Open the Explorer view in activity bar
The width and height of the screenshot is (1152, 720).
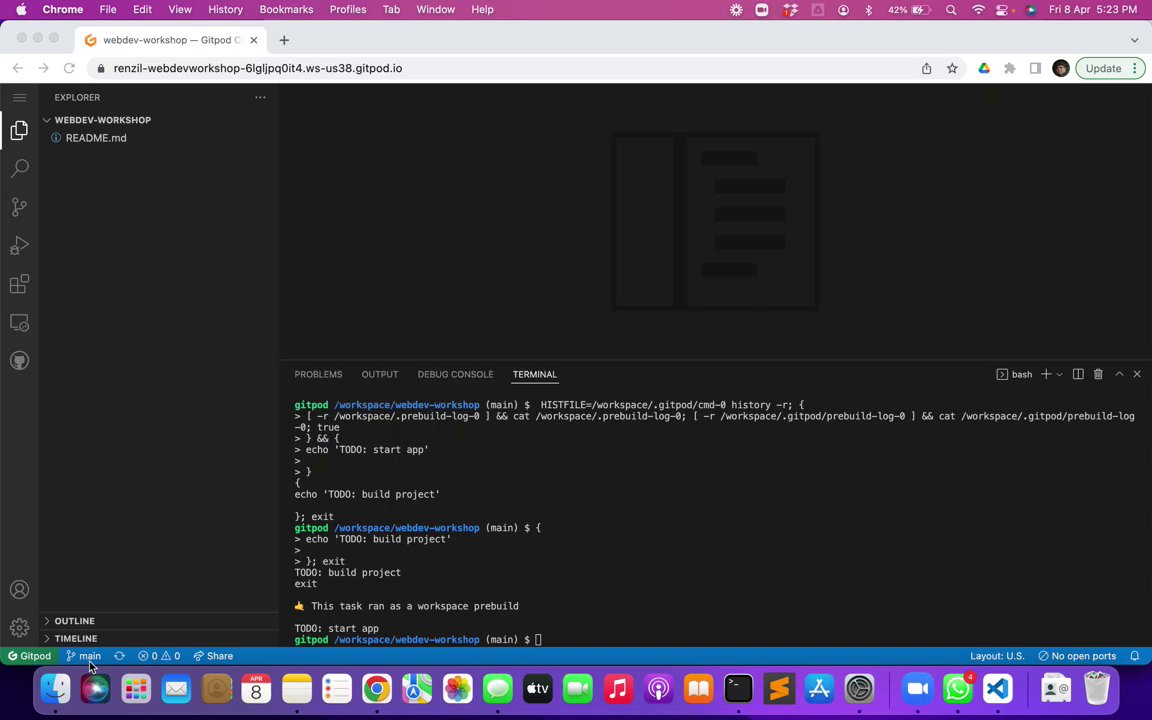click(19, 131)
